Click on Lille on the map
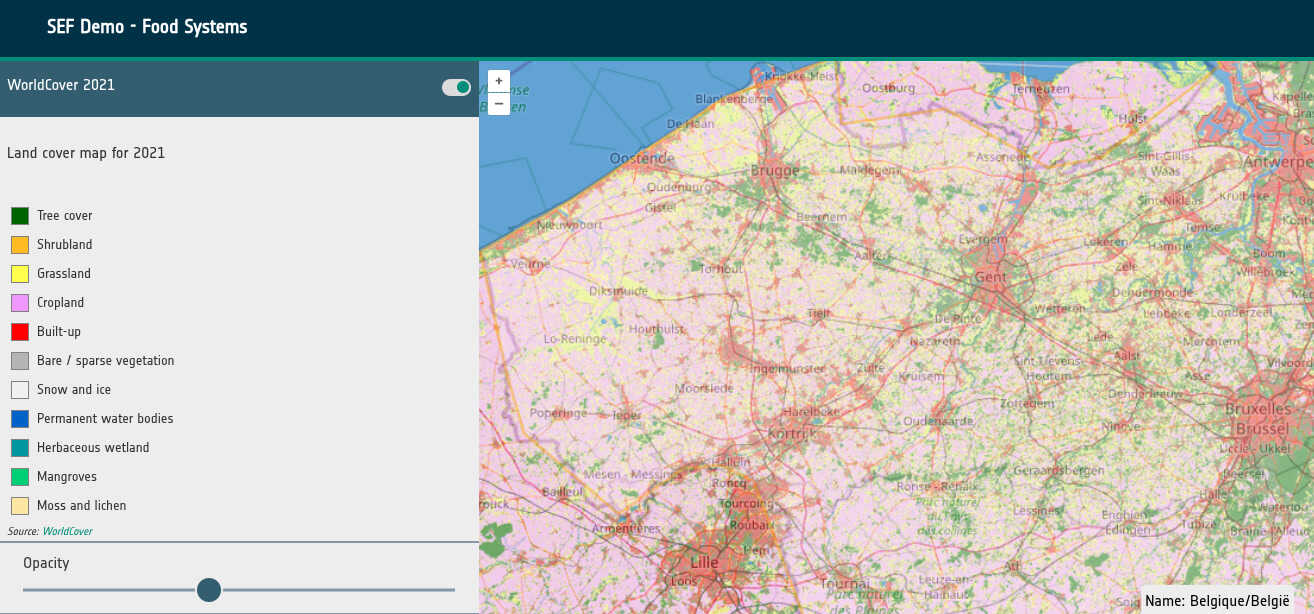1314x614 pixels. 704,562
